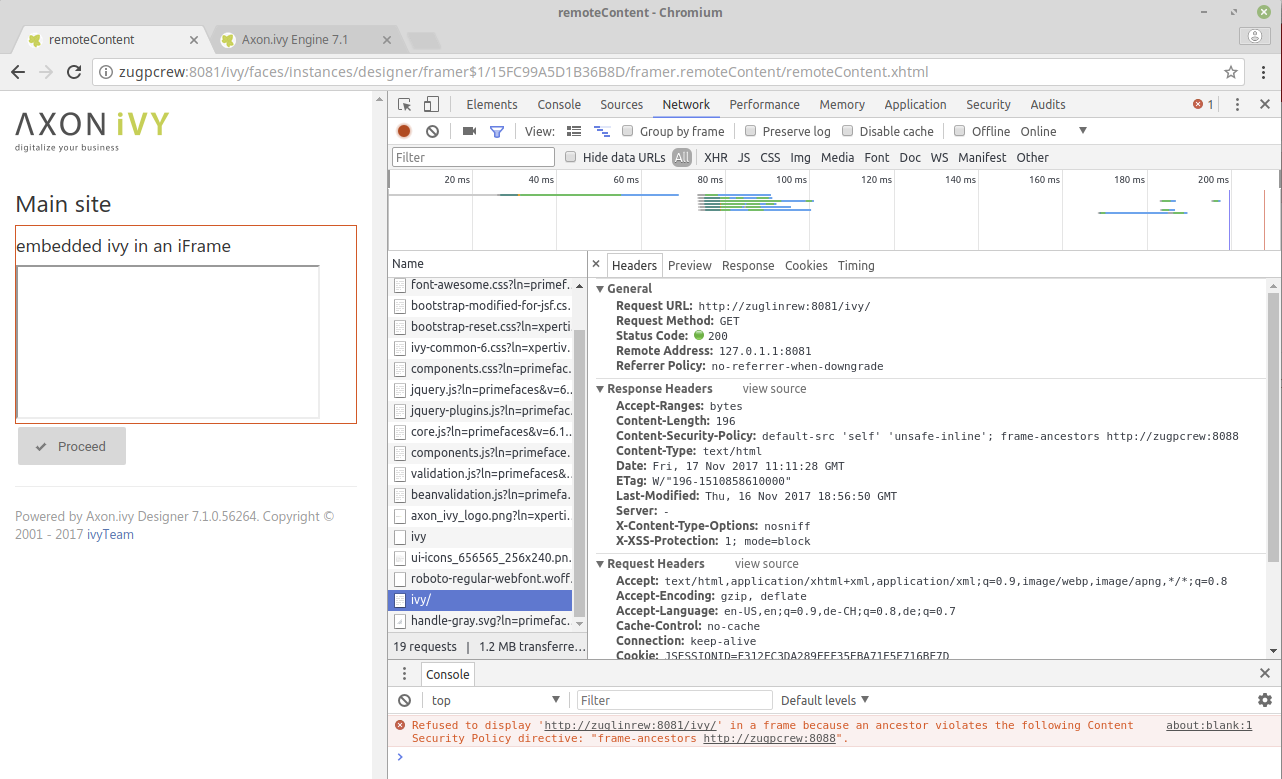Open the Sources panel
Image resolution: width=1282 pixels, height=779 pixels.
(622, 104)
